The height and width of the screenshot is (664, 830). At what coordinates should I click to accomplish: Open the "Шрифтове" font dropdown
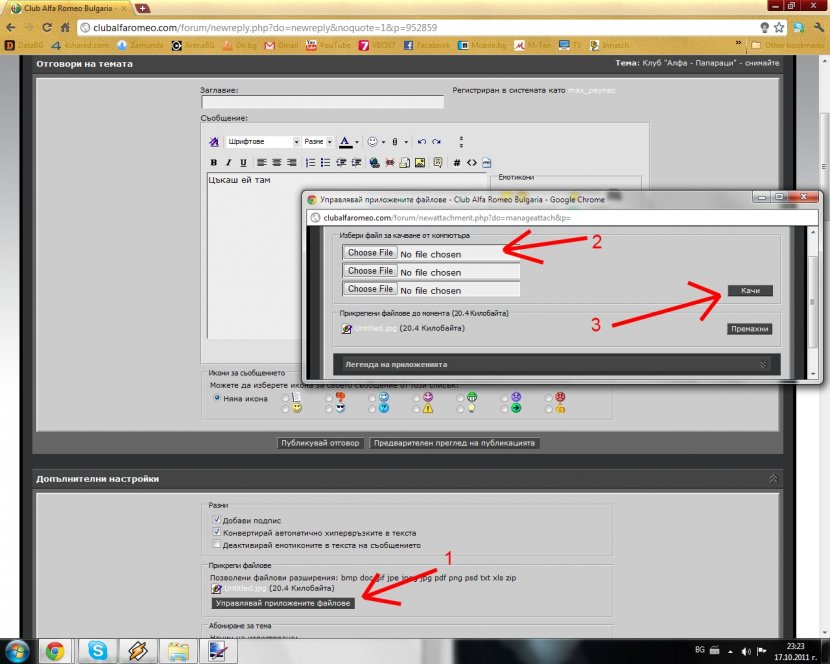[262, 142]
